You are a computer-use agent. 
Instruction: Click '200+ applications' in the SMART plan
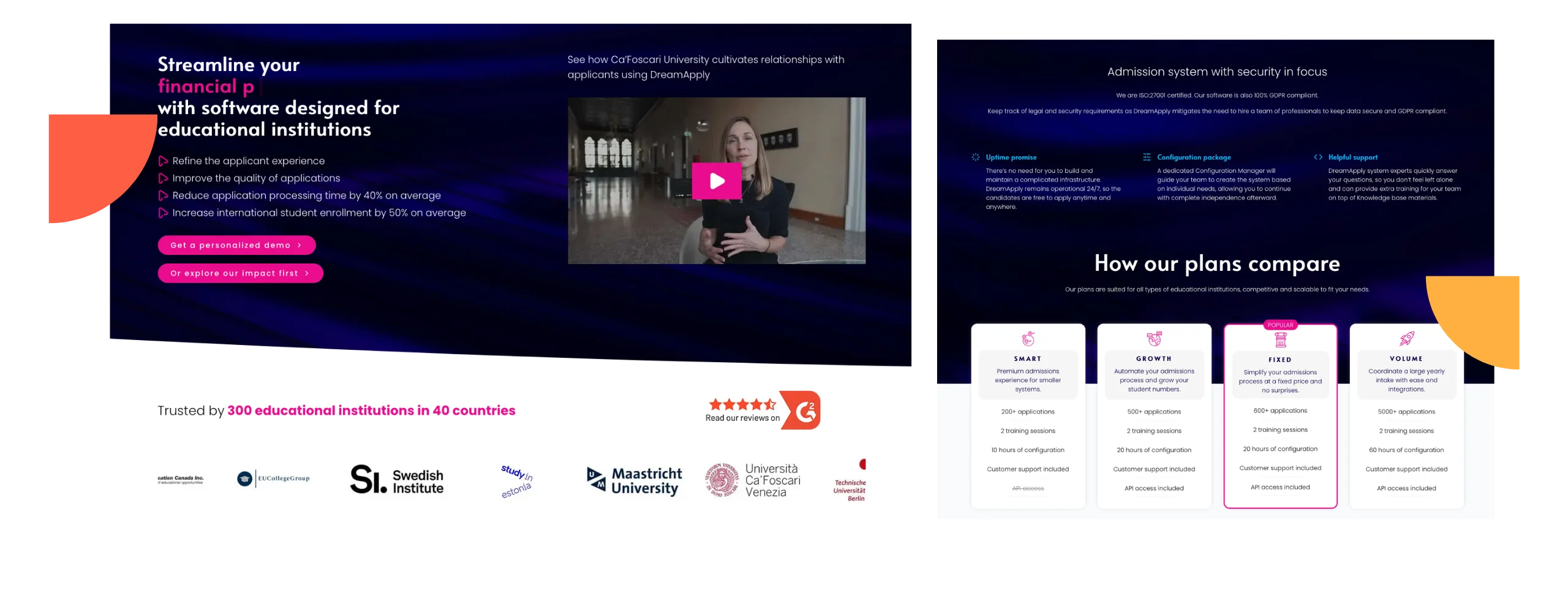coord(1028,412)
